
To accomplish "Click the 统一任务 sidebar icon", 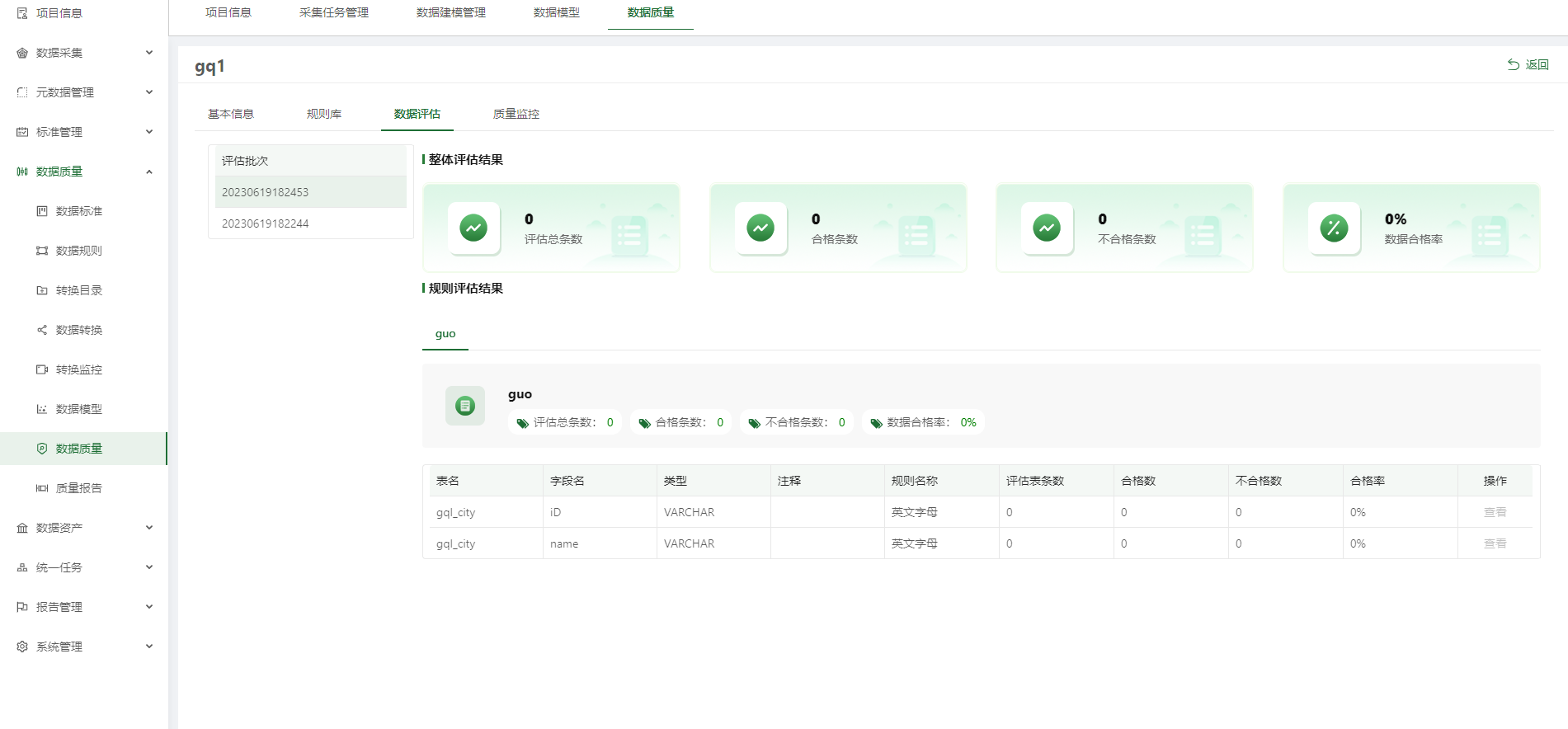I will pyautogui.click(x=22, y=567).
